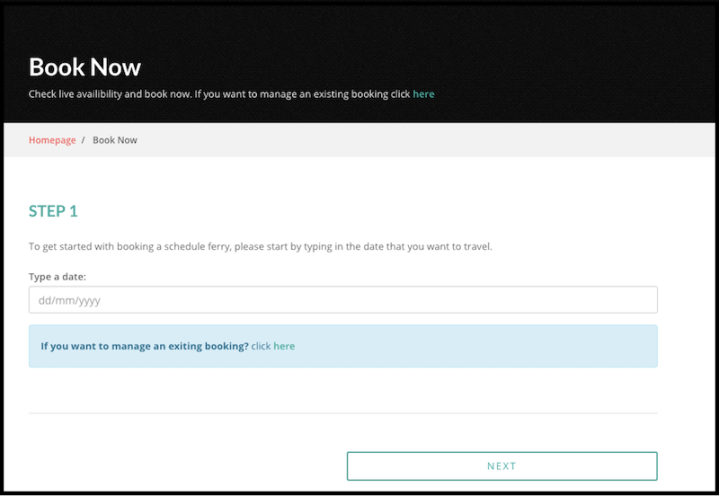Image resolution: width=719 pixels, height=496 pixels.
Task: Click the 'STEP 1' heading
Action: [53, 211]
